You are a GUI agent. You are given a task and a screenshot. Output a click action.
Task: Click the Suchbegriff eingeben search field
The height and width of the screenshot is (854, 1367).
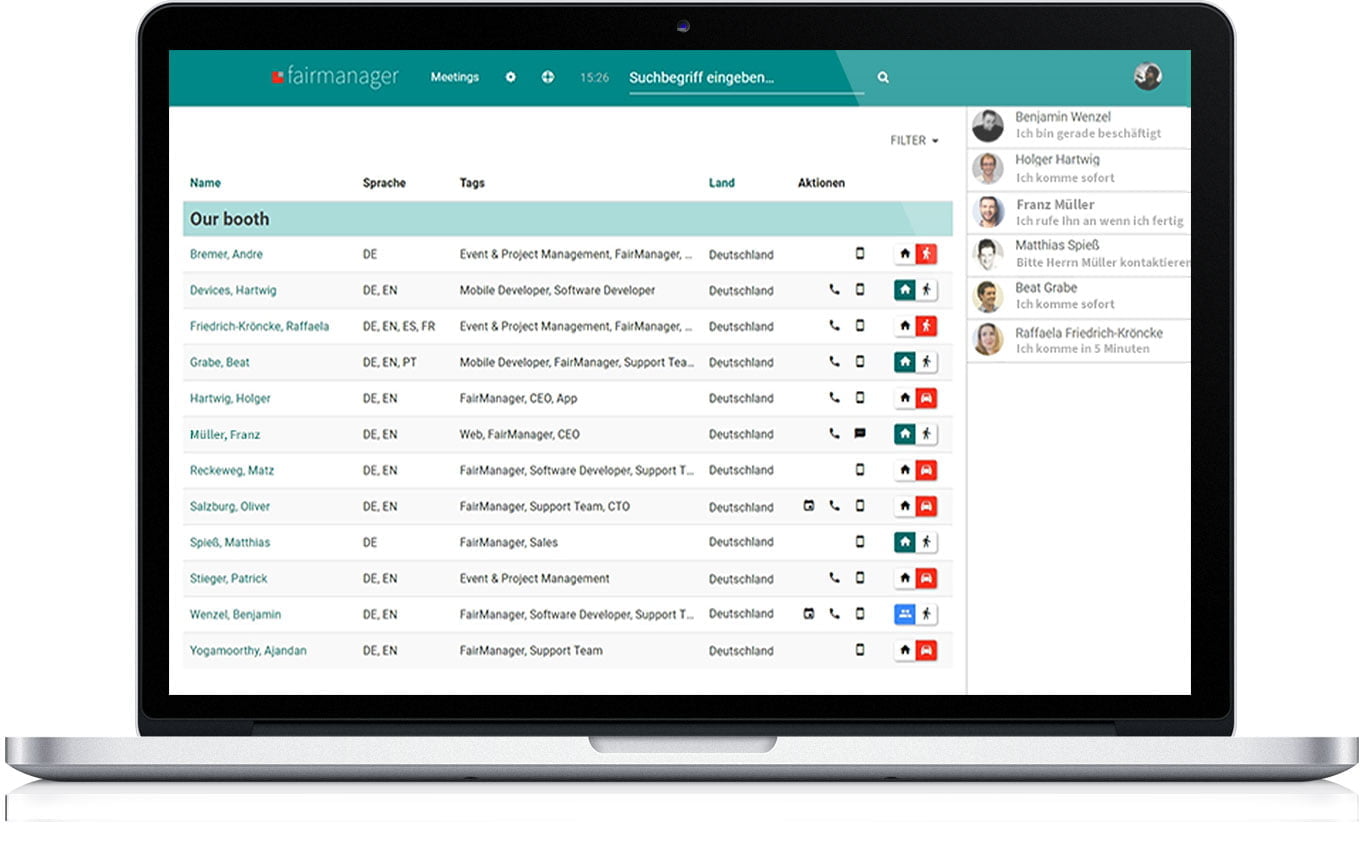click(x=745, y=78)
